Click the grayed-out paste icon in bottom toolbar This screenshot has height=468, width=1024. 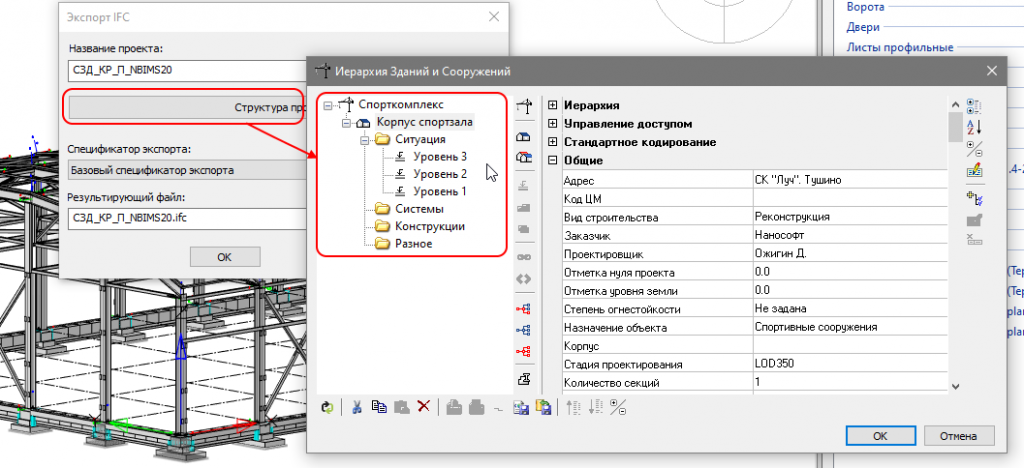(401, 407)
